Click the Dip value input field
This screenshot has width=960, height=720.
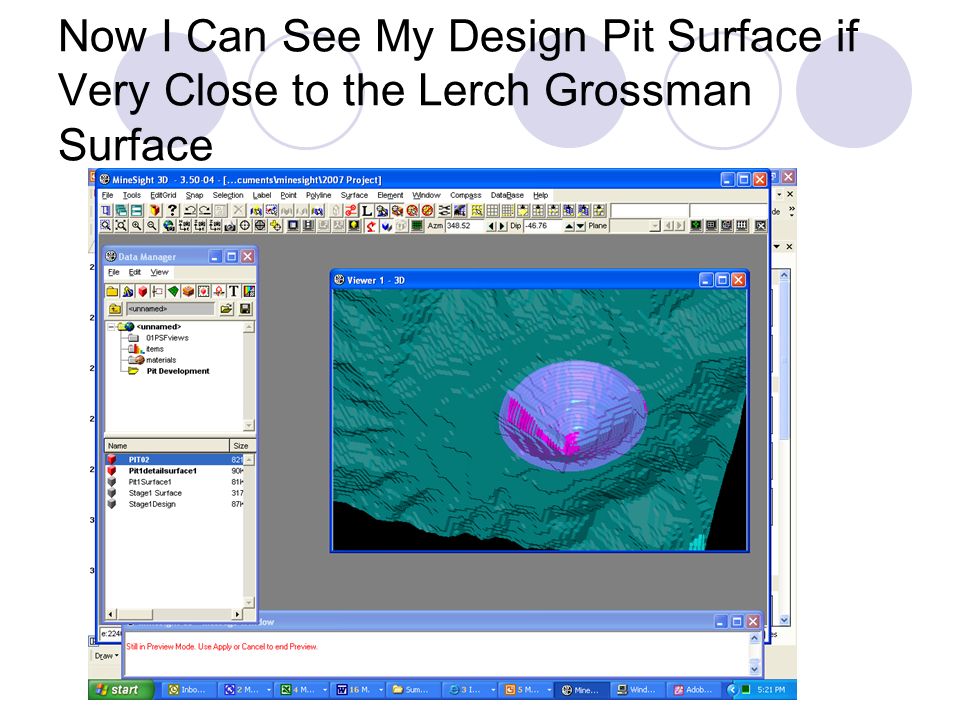[x=543, y=226]
